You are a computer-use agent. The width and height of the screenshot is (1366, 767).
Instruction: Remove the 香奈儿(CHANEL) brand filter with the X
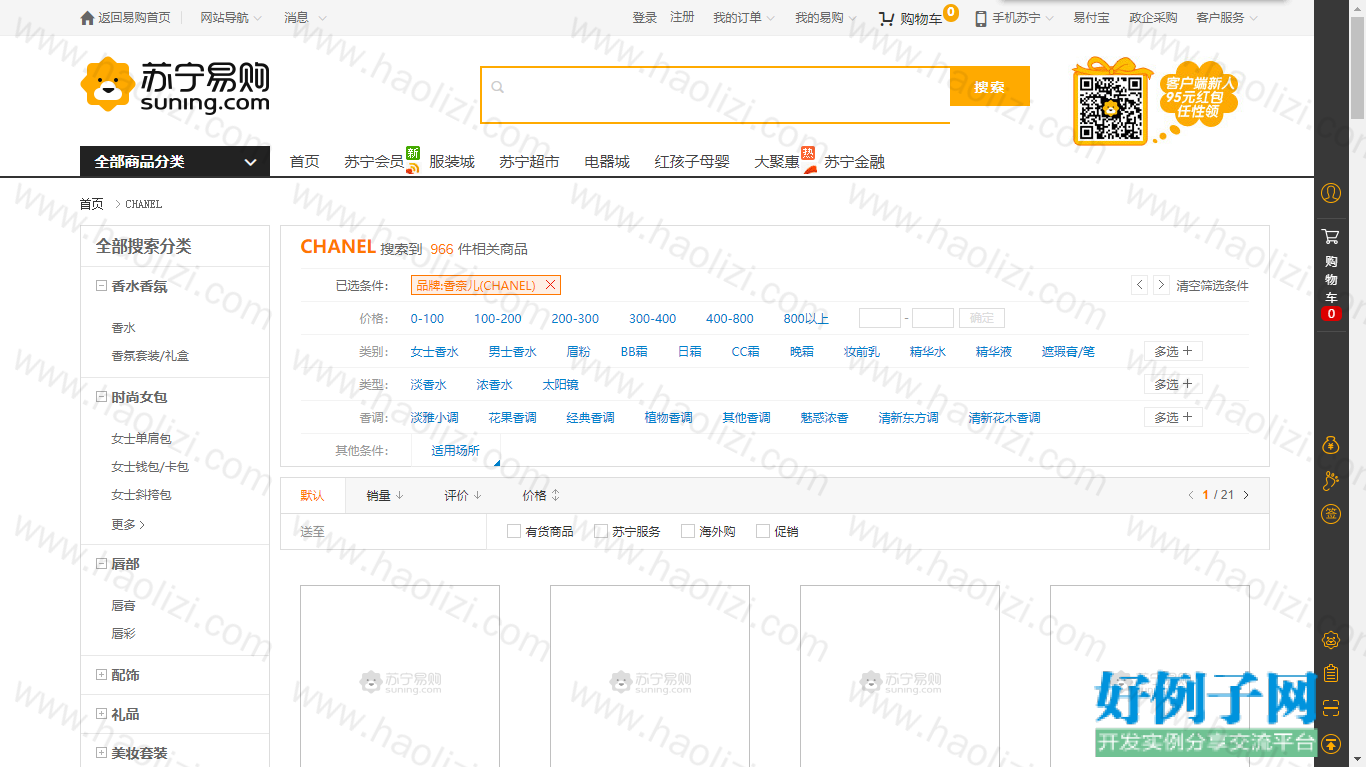pos(550,285)
